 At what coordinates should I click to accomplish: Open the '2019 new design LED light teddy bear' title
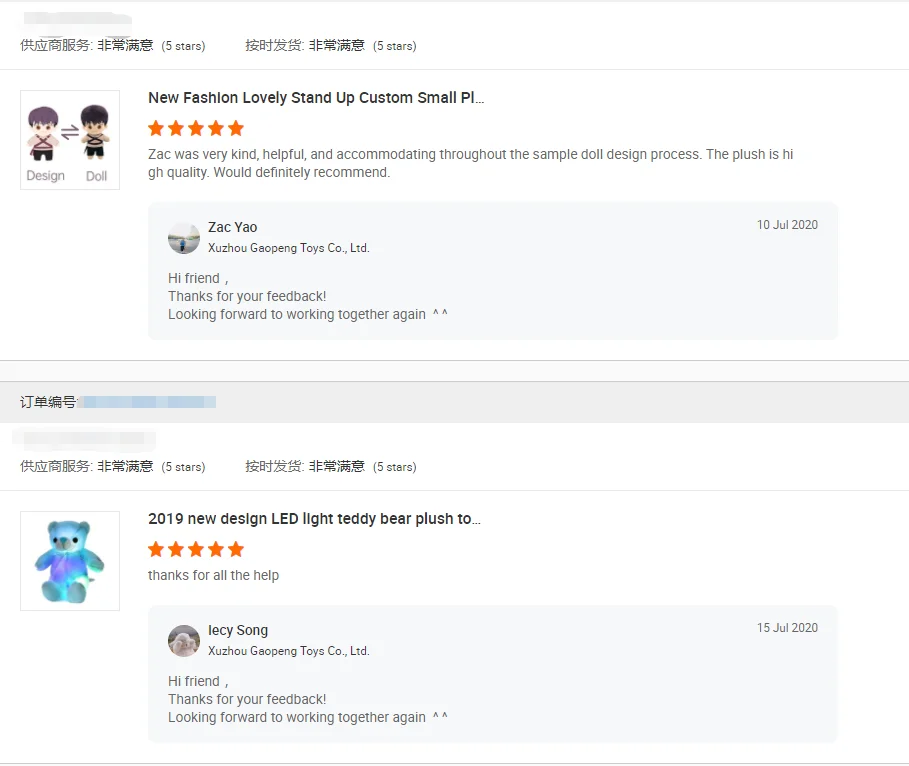point(314,519)
